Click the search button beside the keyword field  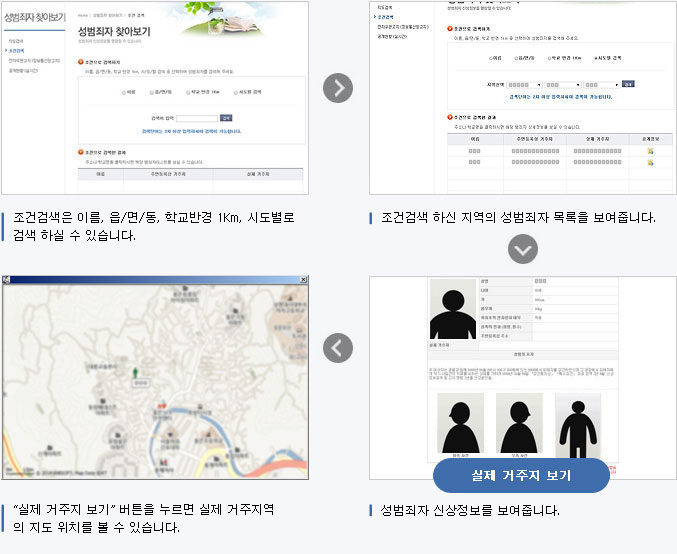click(x=226, y=118)
